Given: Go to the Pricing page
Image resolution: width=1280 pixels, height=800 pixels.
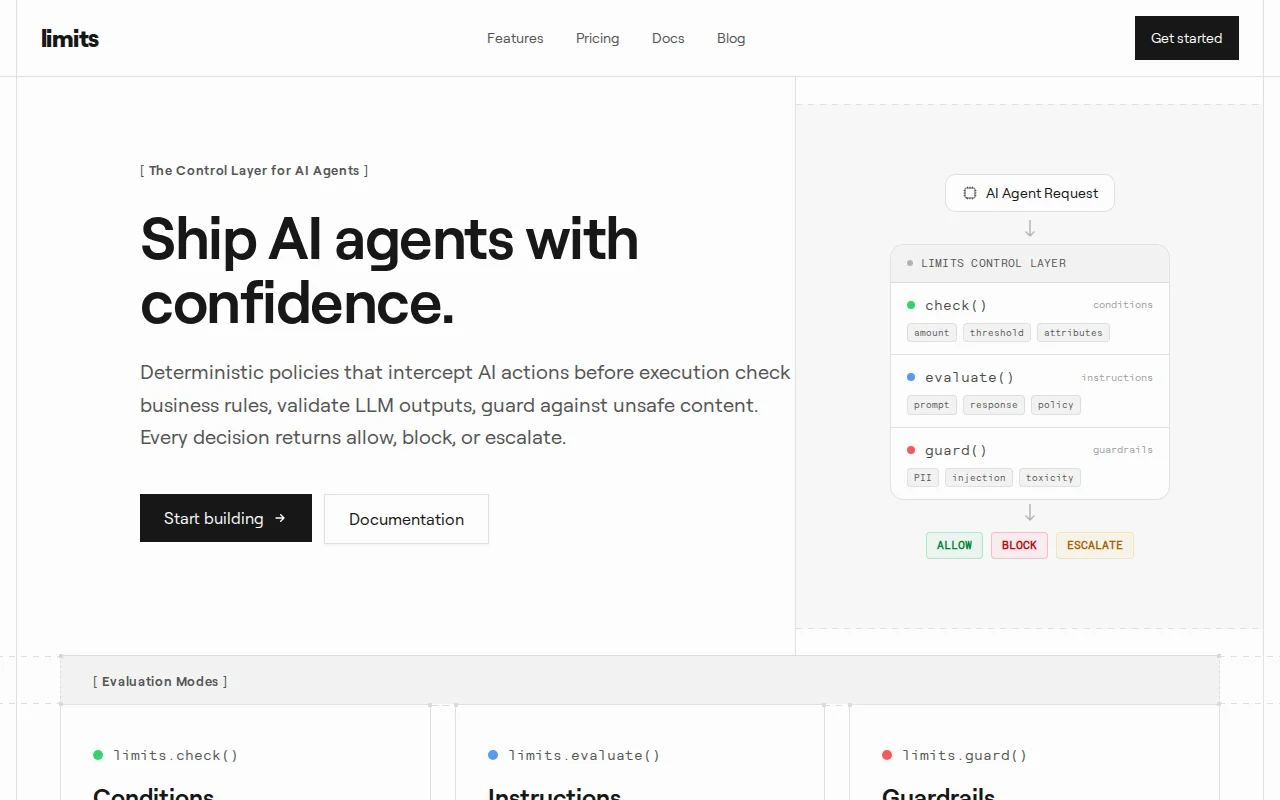Looking at the screenshot, I should click(597, 38).
